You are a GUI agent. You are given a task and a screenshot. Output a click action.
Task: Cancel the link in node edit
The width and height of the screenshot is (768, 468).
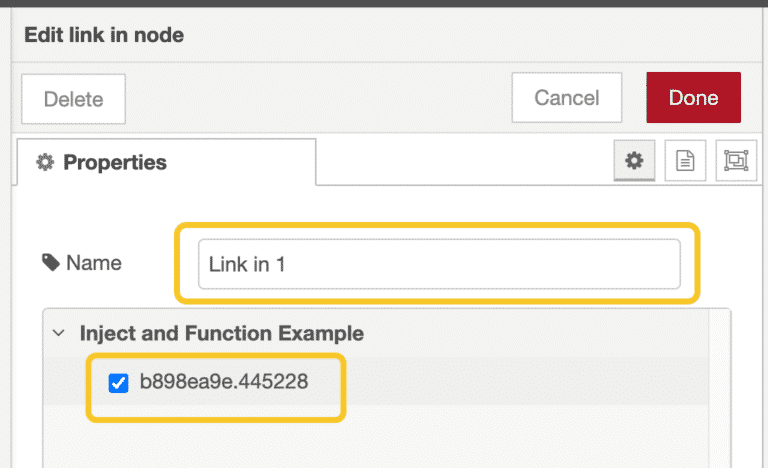[567, 98]
